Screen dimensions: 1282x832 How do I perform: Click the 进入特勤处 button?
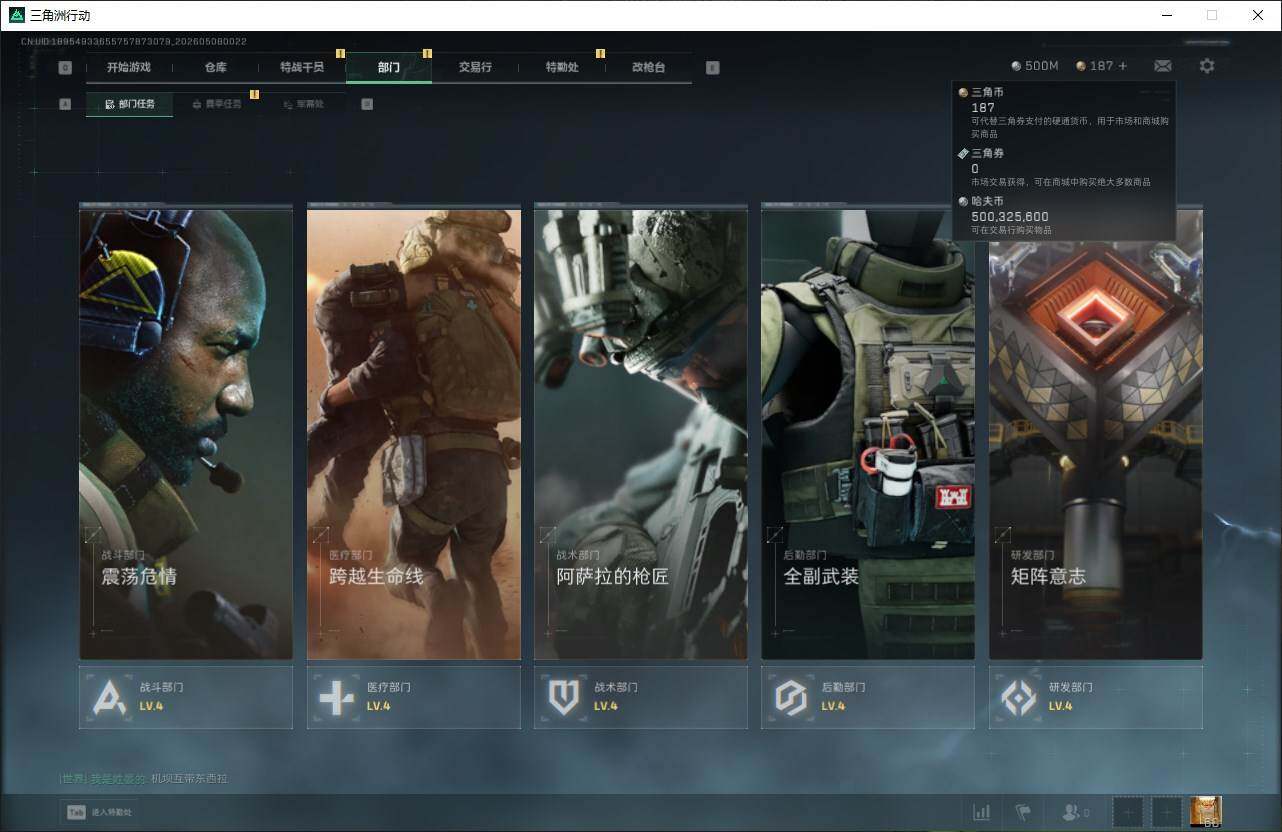[x=100, y=812]
